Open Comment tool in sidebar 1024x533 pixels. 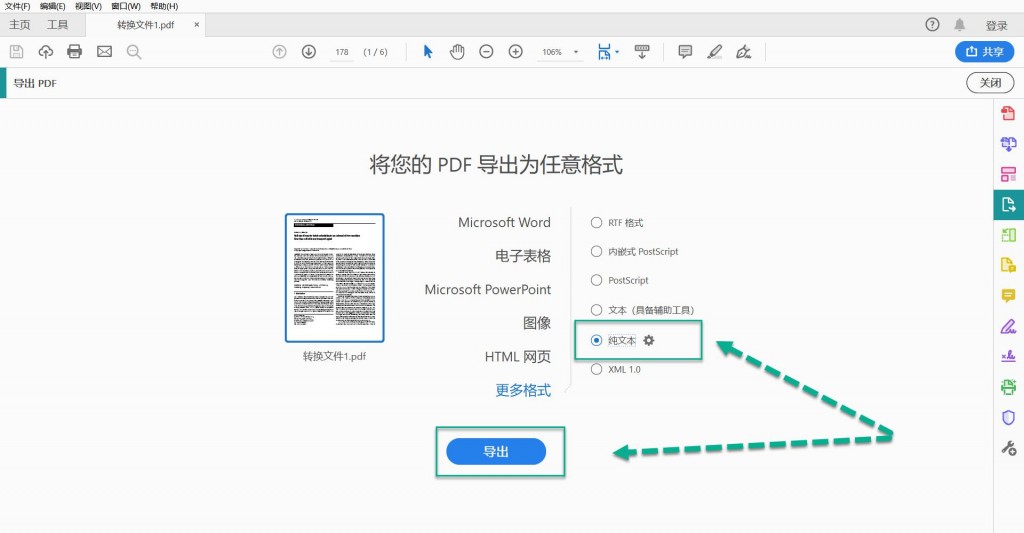click(x=1008, y=295)
